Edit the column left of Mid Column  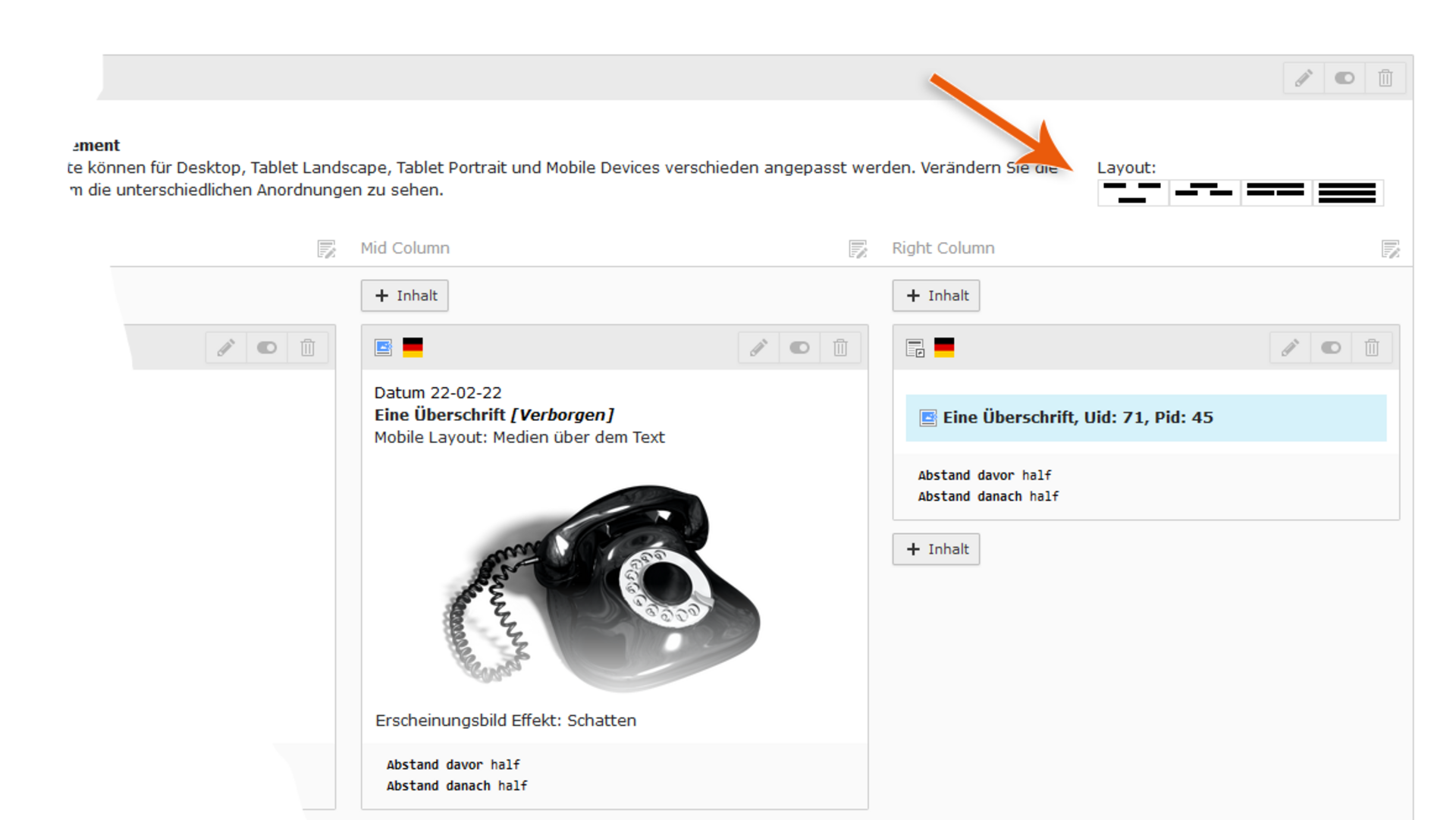326,249
